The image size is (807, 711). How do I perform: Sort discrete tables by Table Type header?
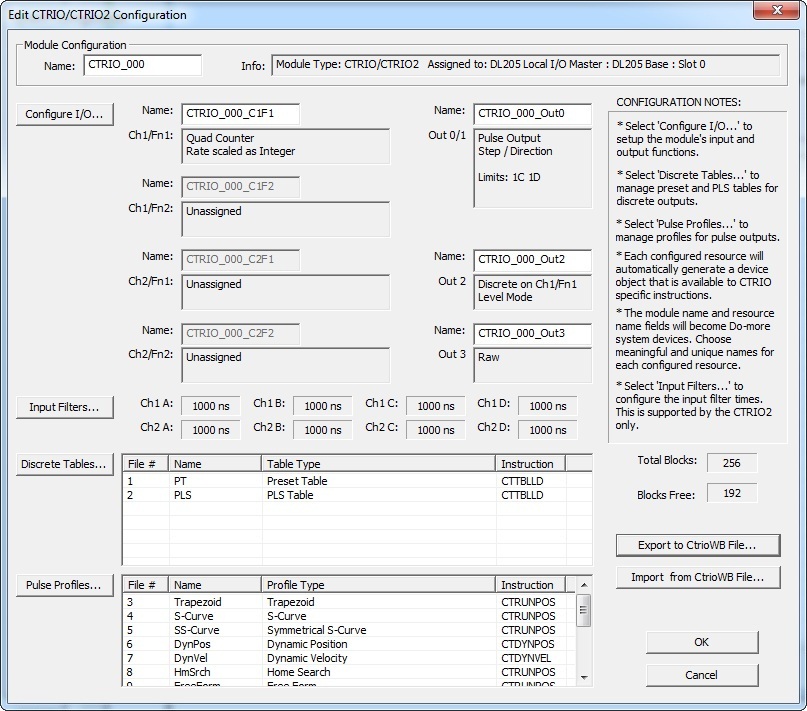[378, 464]
